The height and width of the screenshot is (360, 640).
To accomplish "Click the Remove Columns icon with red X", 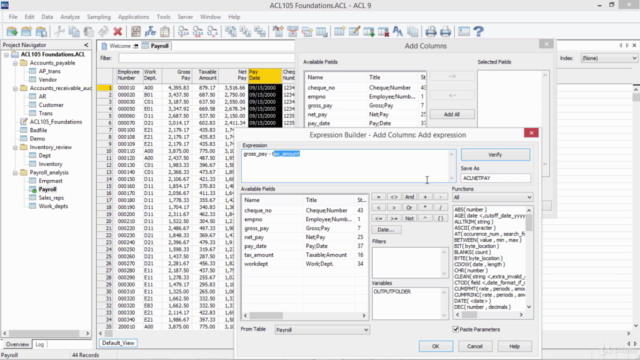I will (x=383, y=31).
